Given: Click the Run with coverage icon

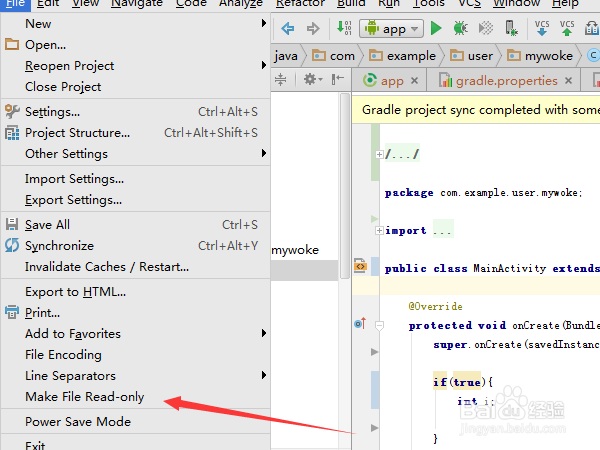Looking at the screenshot, I should tap(486, 28).
